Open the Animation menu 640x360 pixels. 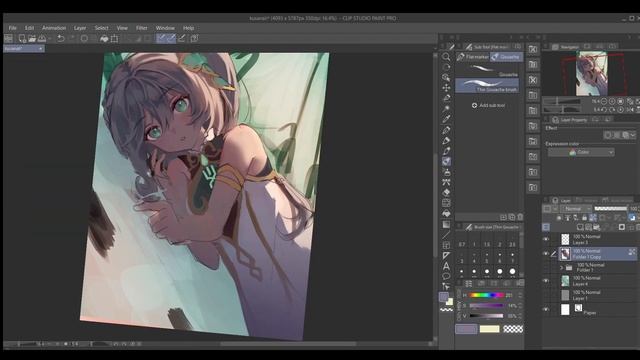[54, 28]
